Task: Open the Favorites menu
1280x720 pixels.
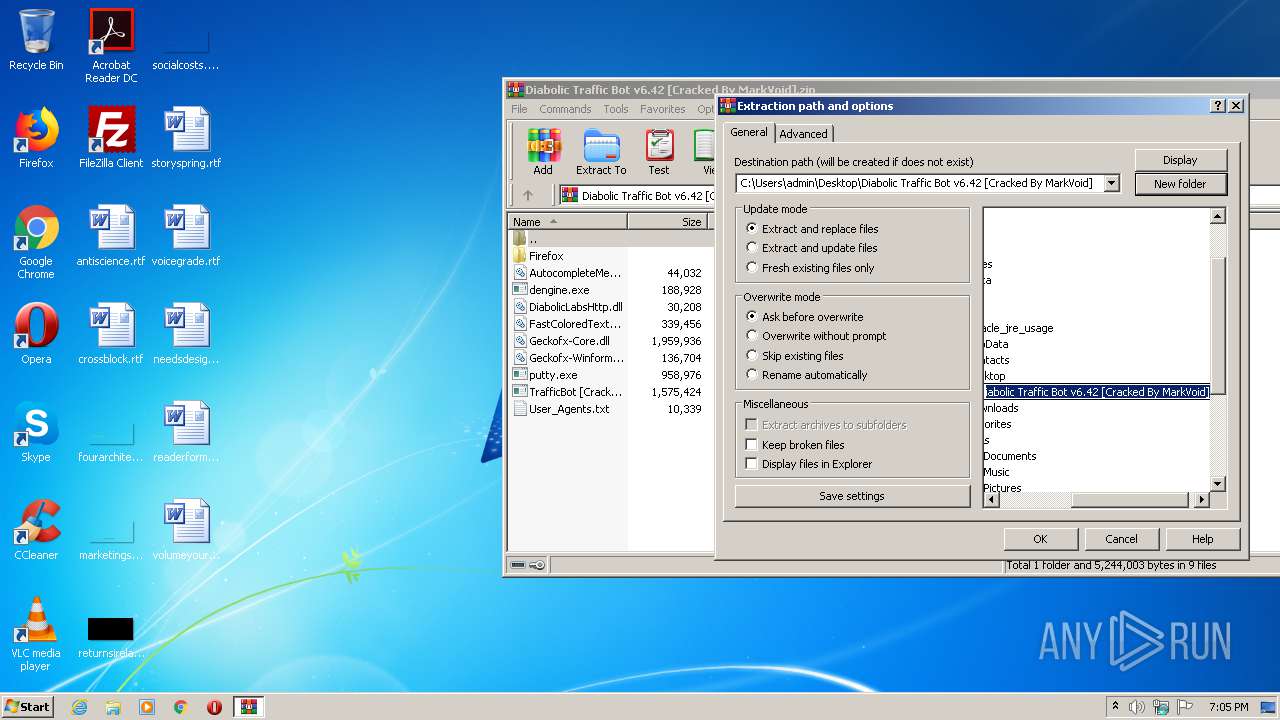Action: click(x=663, y=109)
